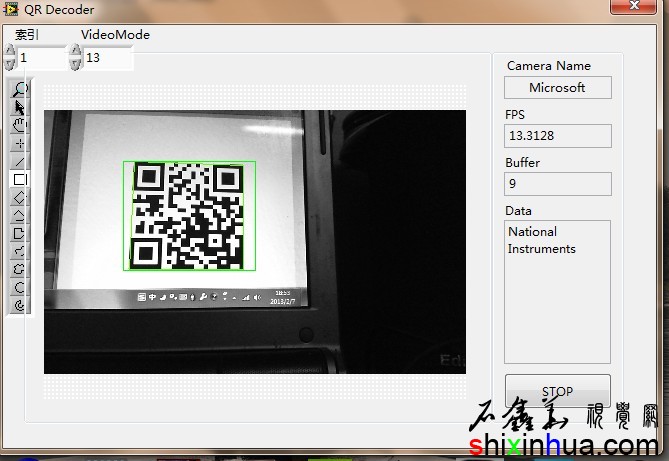Click the Buffer label
This screenshot has height=461, width=669.
click(x=522, y=162)
